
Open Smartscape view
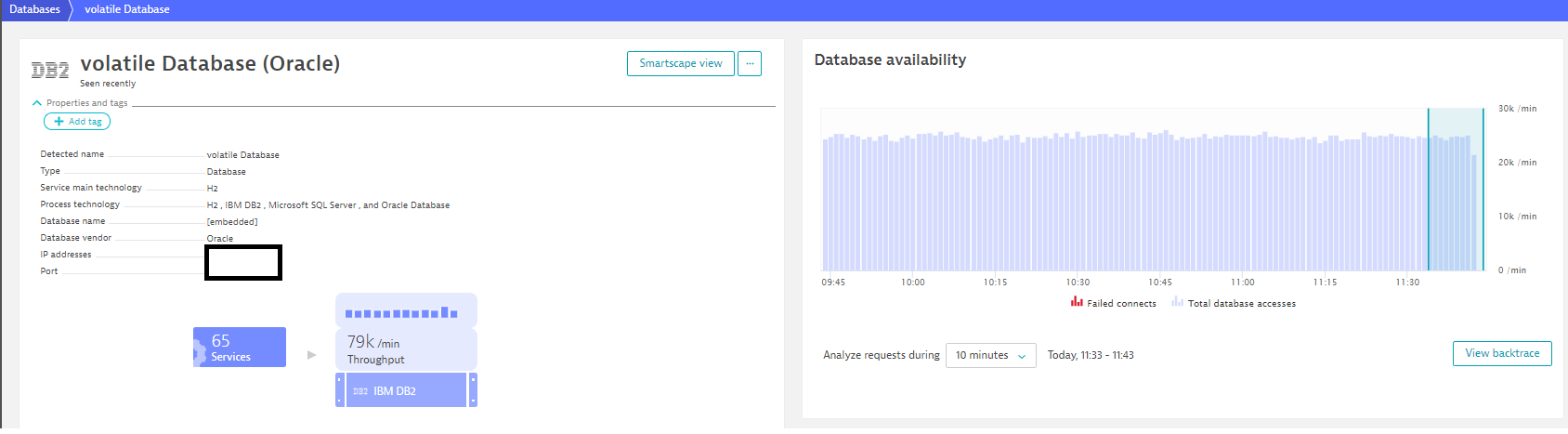(680, 63)
